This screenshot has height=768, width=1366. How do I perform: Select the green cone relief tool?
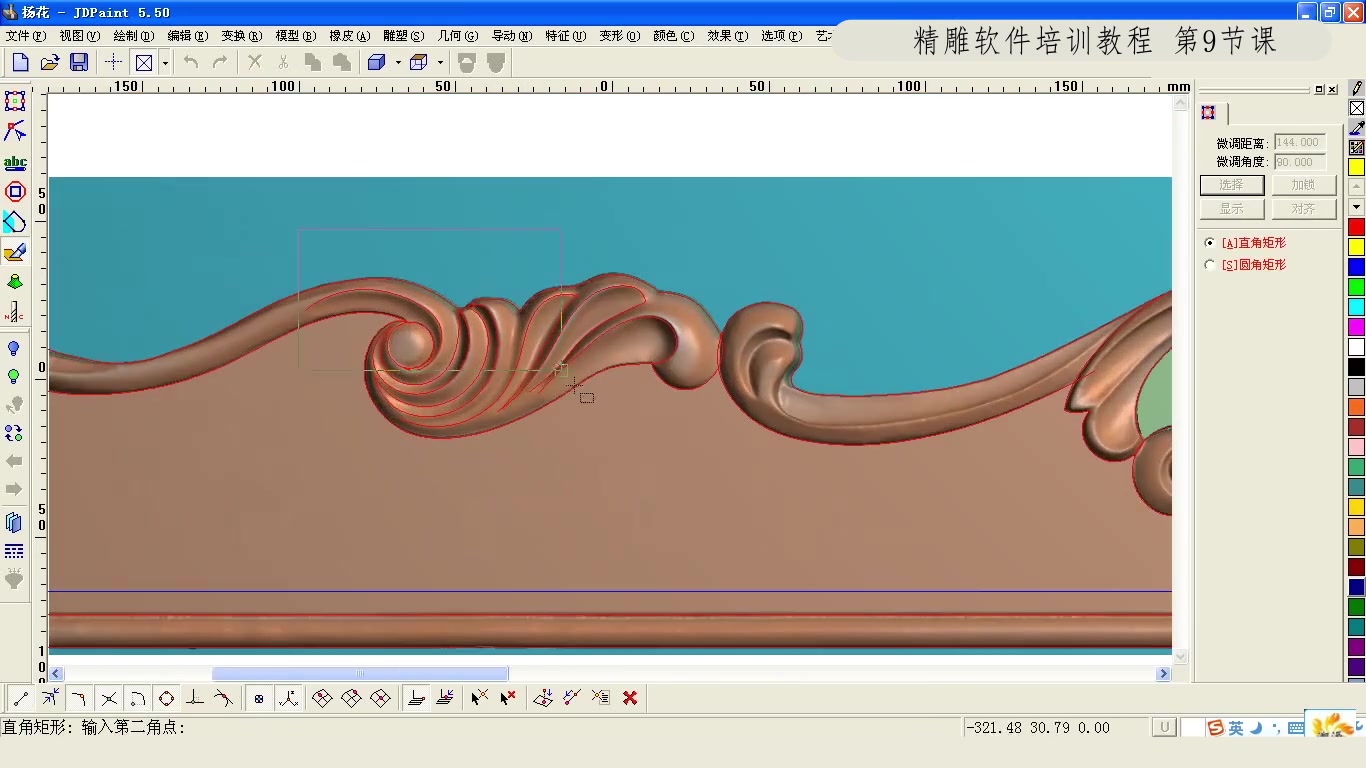[15, 283]
